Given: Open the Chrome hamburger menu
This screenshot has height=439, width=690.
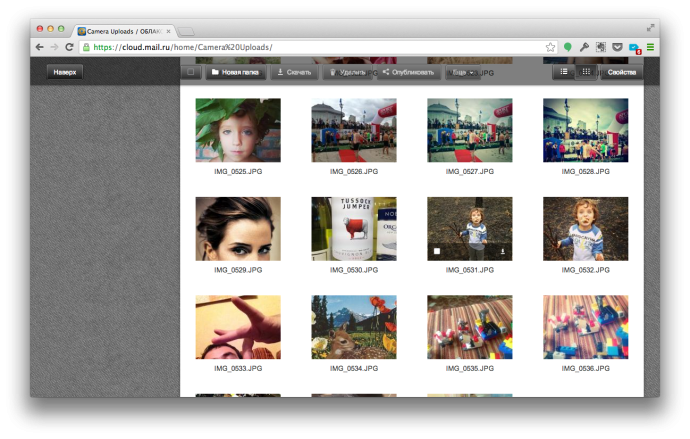Looking at the screenshot, I should [650, 47].
